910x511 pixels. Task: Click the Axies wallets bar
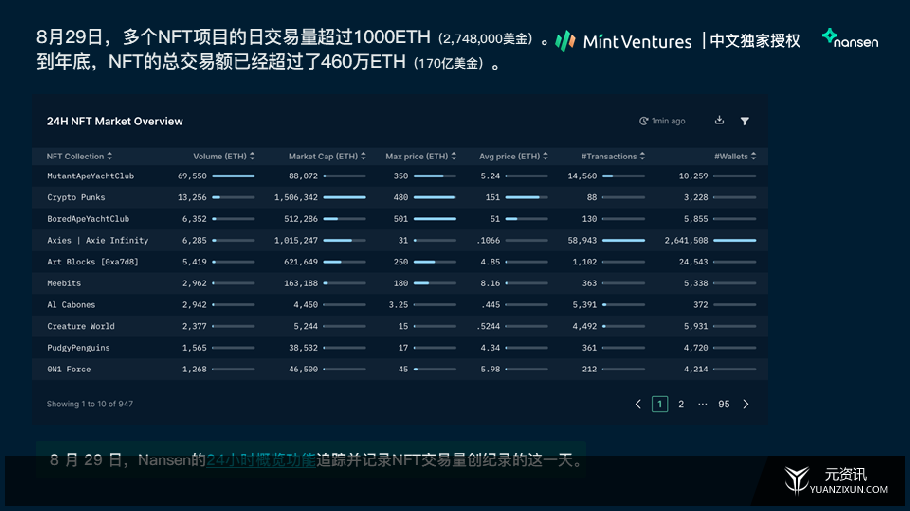point(735,240)
